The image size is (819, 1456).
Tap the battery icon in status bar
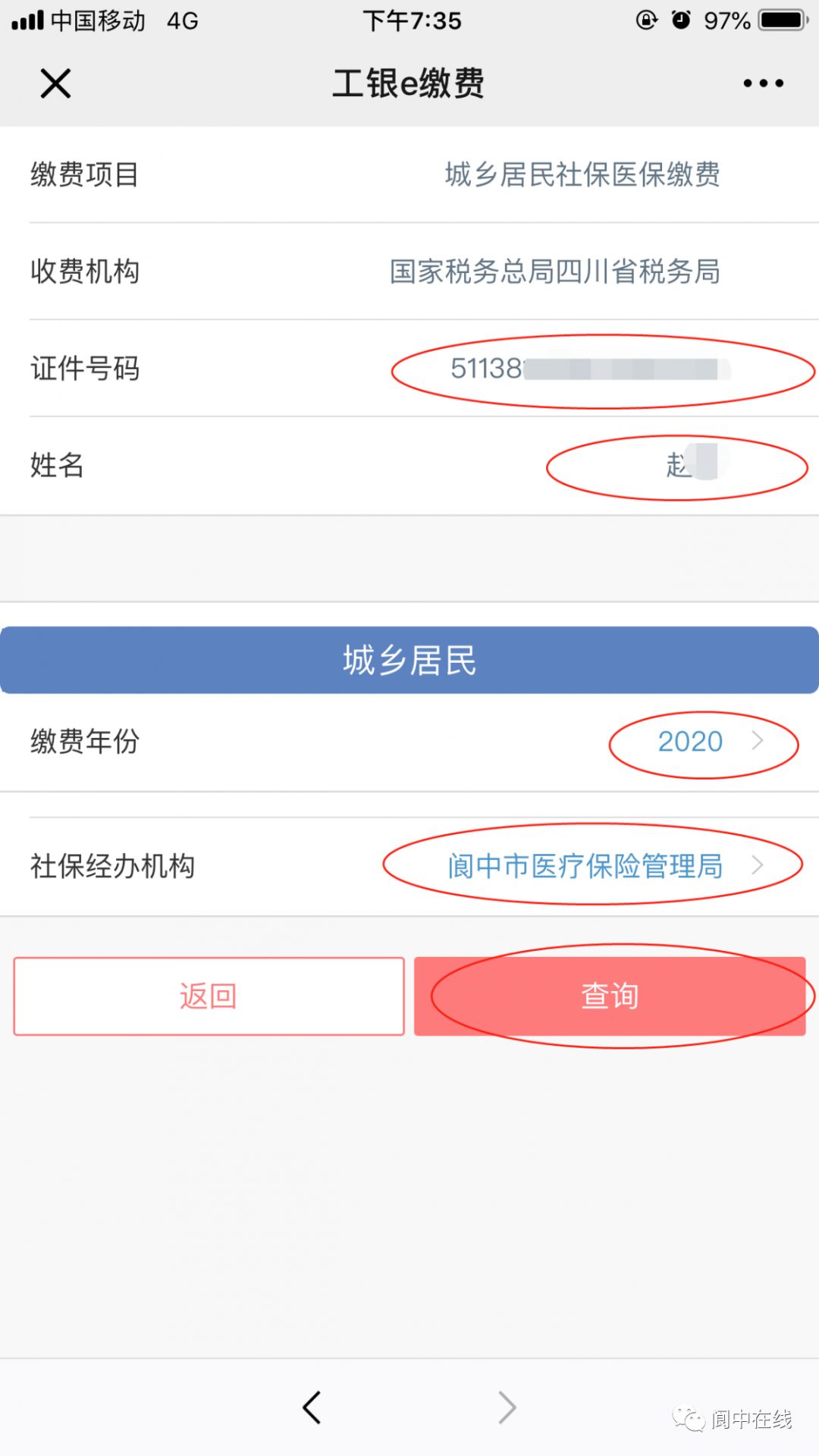(x=784, y=20)
